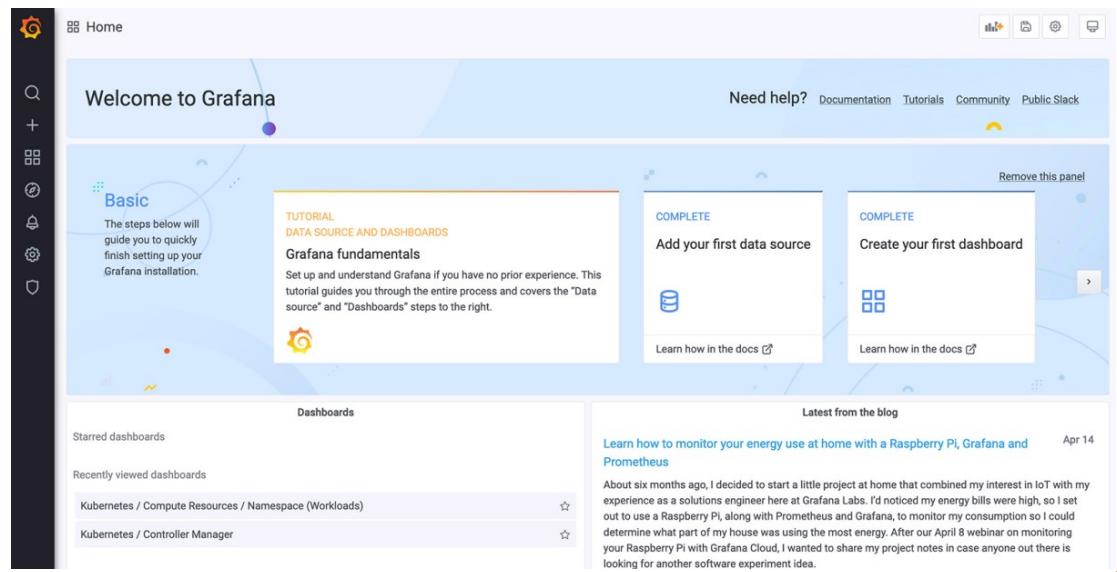Open the Alerting bell icon
This screenshot has width=1117, height=572.
32,220
